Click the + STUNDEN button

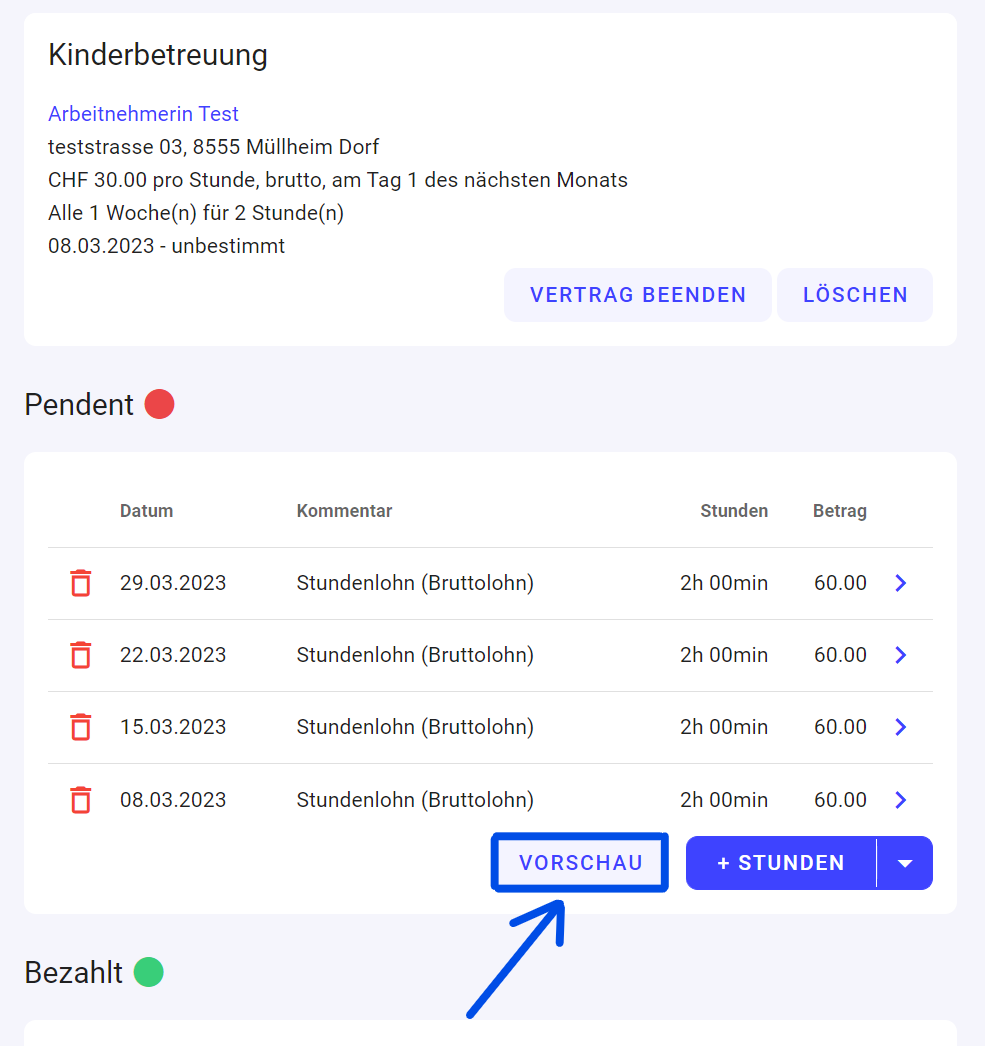pyautogui.click(x=781, y=863)
